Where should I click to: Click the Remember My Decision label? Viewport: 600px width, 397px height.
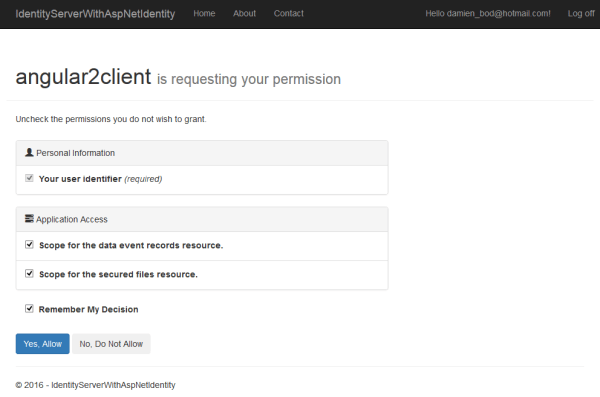click(x=88, y=309)
